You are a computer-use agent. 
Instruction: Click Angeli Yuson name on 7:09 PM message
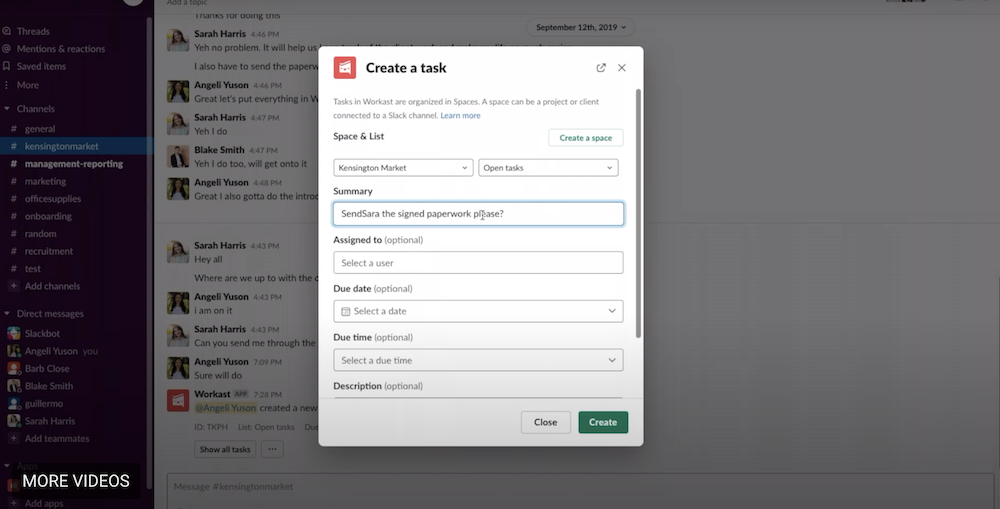(x=221, y=362)
